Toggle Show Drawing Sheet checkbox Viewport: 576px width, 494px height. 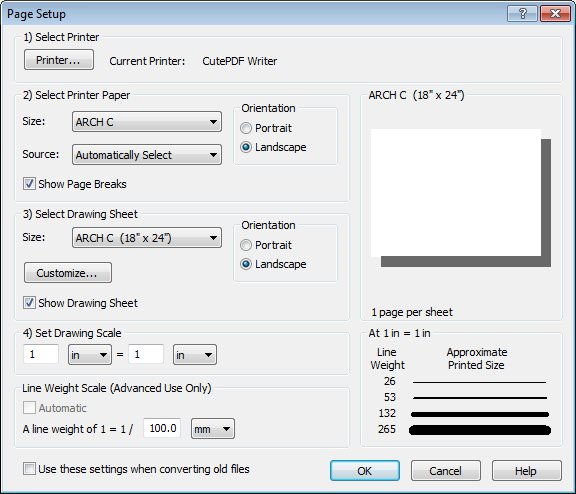point(29,303)
